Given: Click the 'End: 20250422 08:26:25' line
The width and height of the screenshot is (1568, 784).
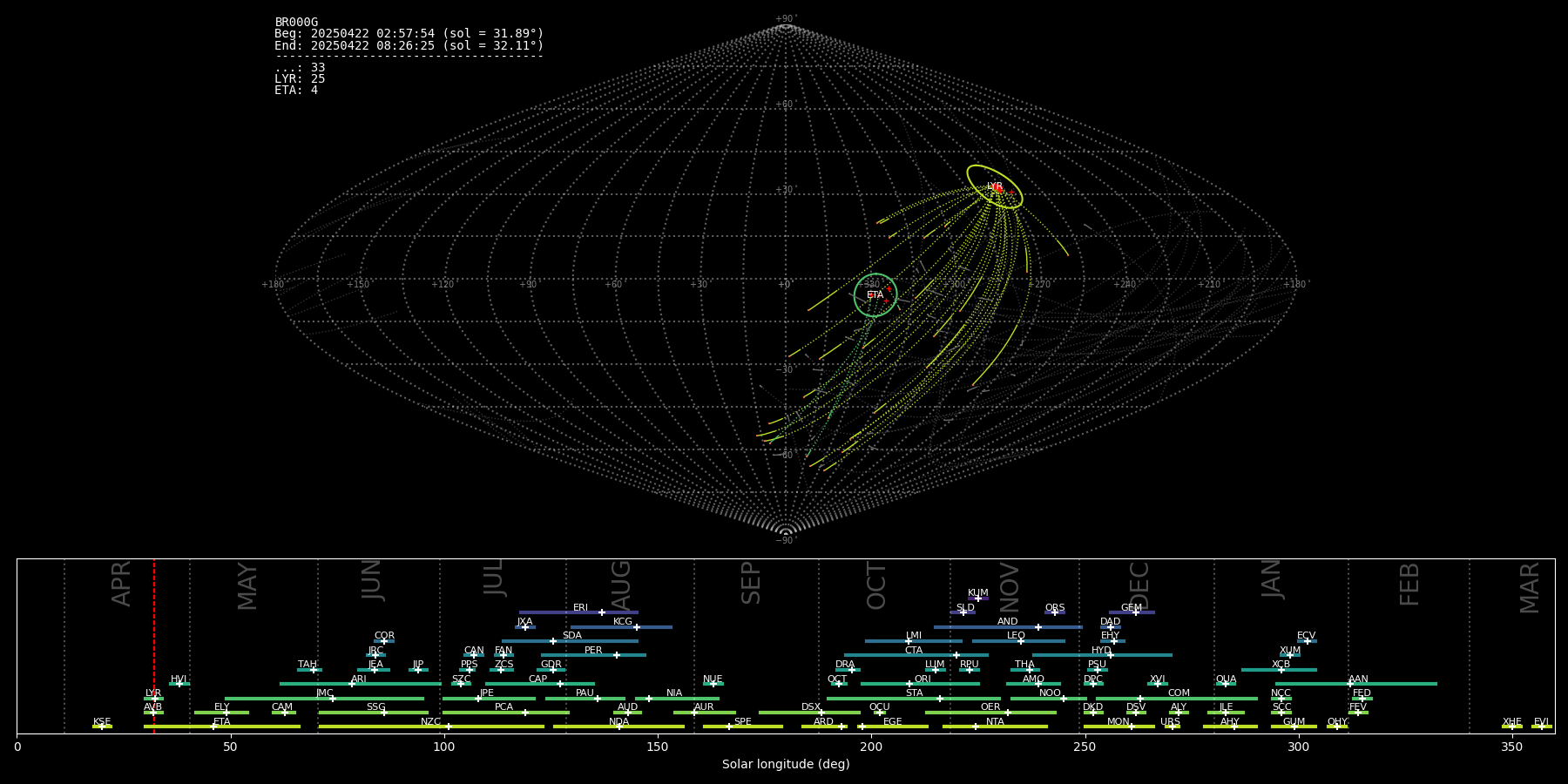Looking at the screenshot, I should point(409,45).
